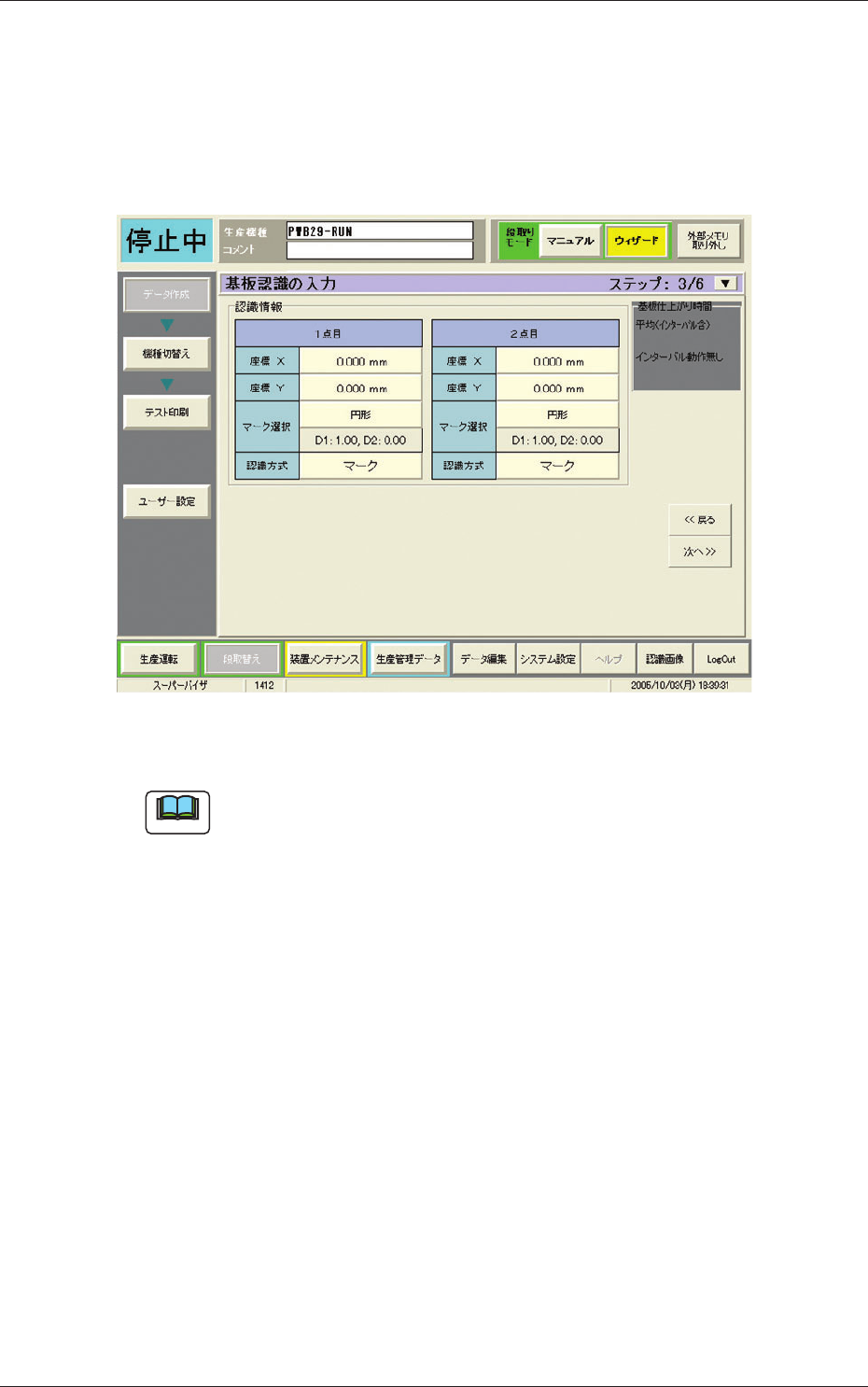
Task: Switch to 生産運転 bottom tab
Action: (159, 659)
